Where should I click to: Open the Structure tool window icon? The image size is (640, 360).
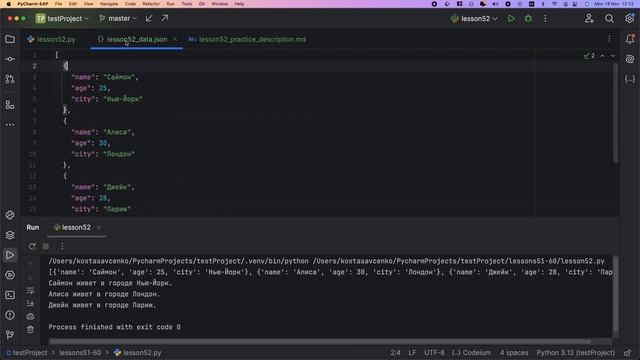point(10,105)
